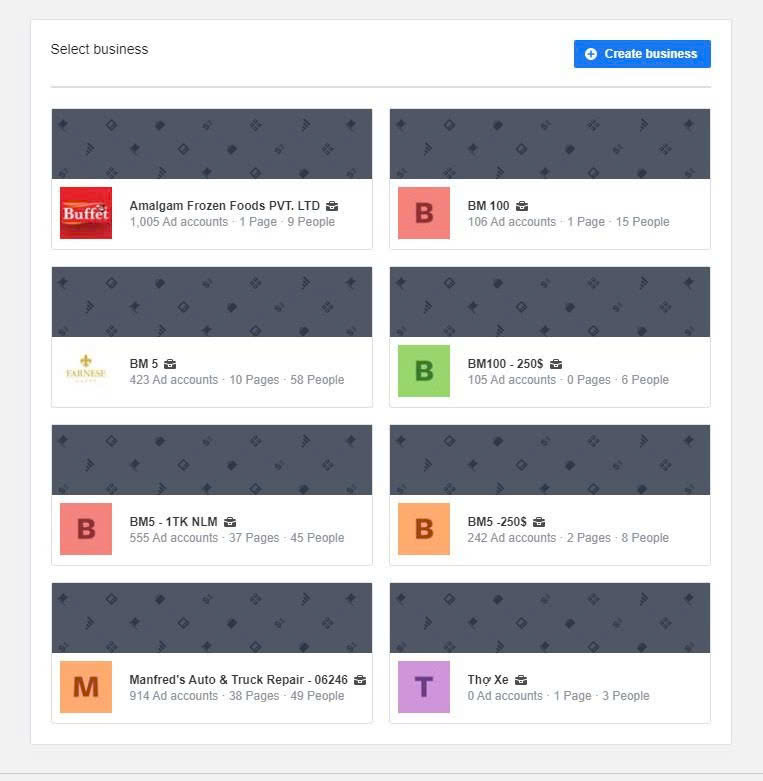This screenshot has height=781, width=763.
Task: Click briefcase icon beside BM 100
Action: point(521,206)
